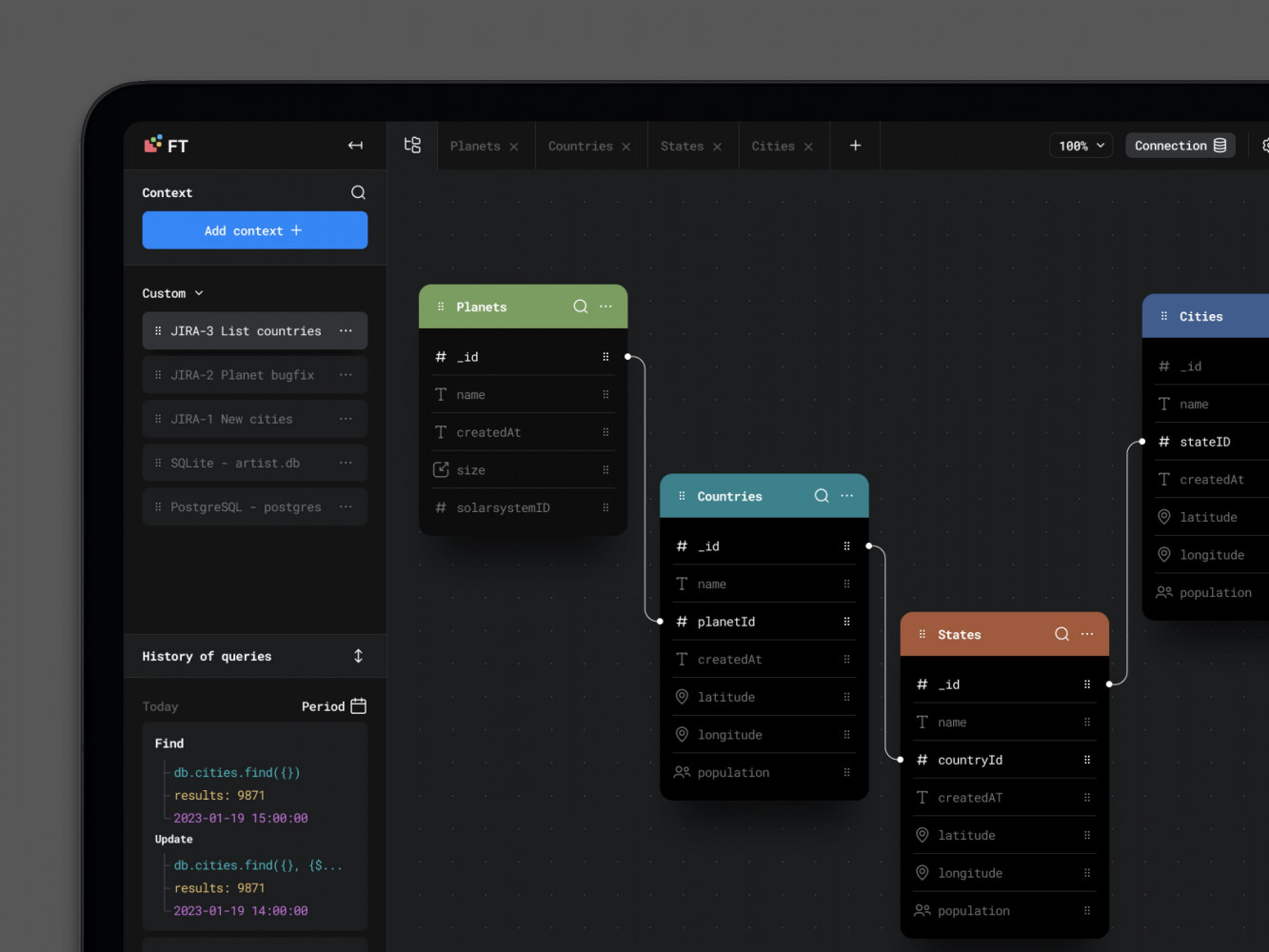The image size is (1269, 952).
Task: Click the Add context button
Action: pyautogui.click(x=254, y=229)
